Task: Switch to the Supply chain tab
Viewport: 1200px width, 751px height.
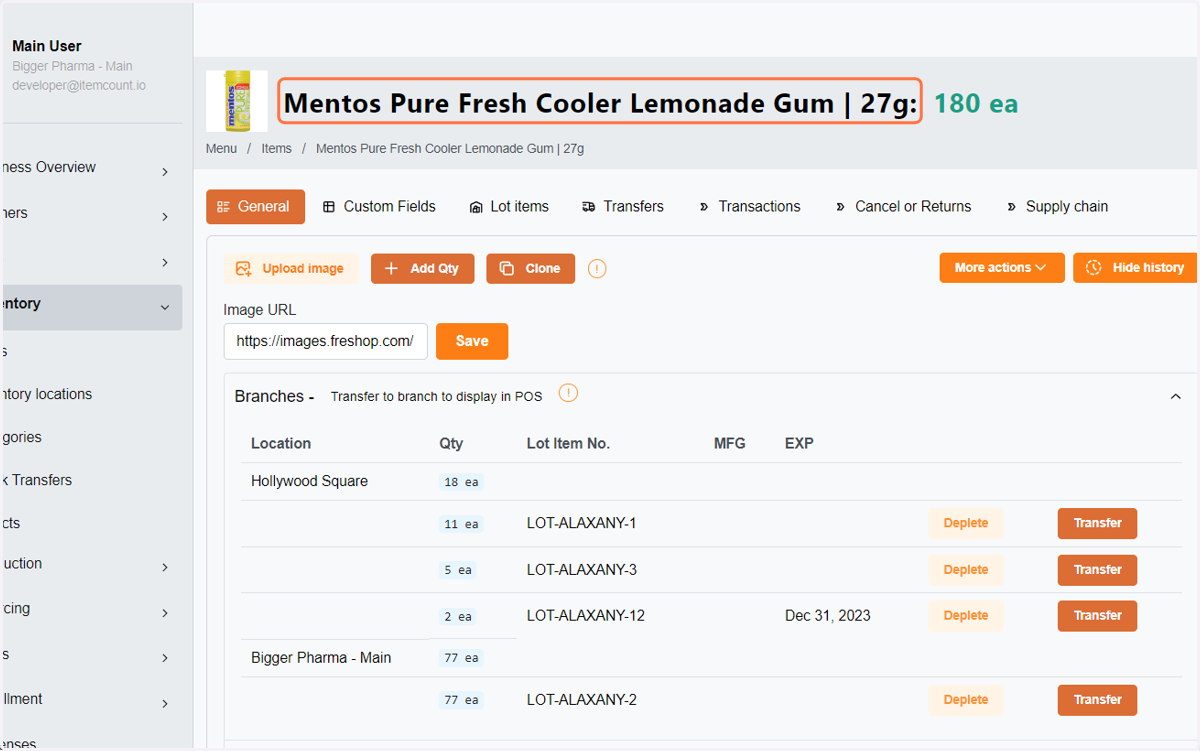Action: tap(1057, 207)
